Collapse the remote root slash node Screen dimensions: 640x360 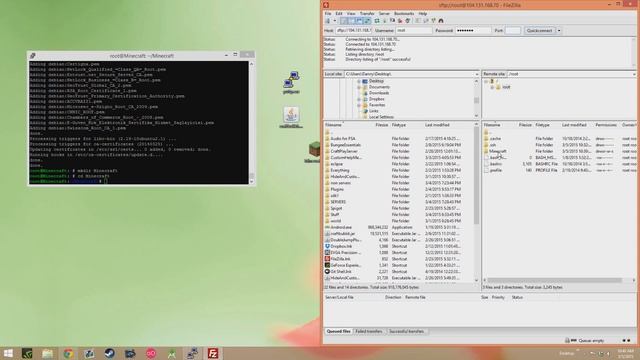pos(486,81)
